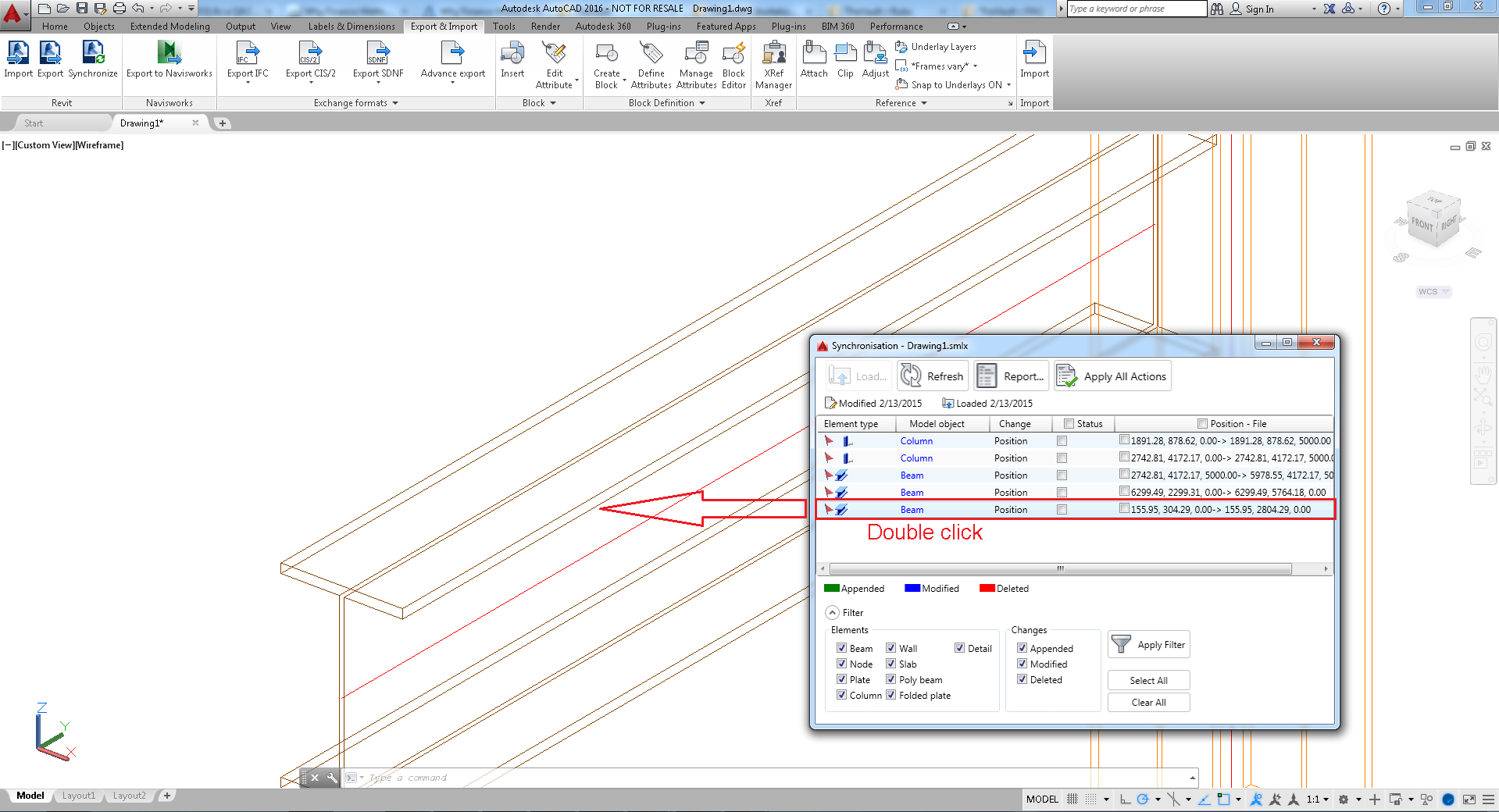Click the Export SDNF icon
The image size is (1499, 812).
pos(378,54)
